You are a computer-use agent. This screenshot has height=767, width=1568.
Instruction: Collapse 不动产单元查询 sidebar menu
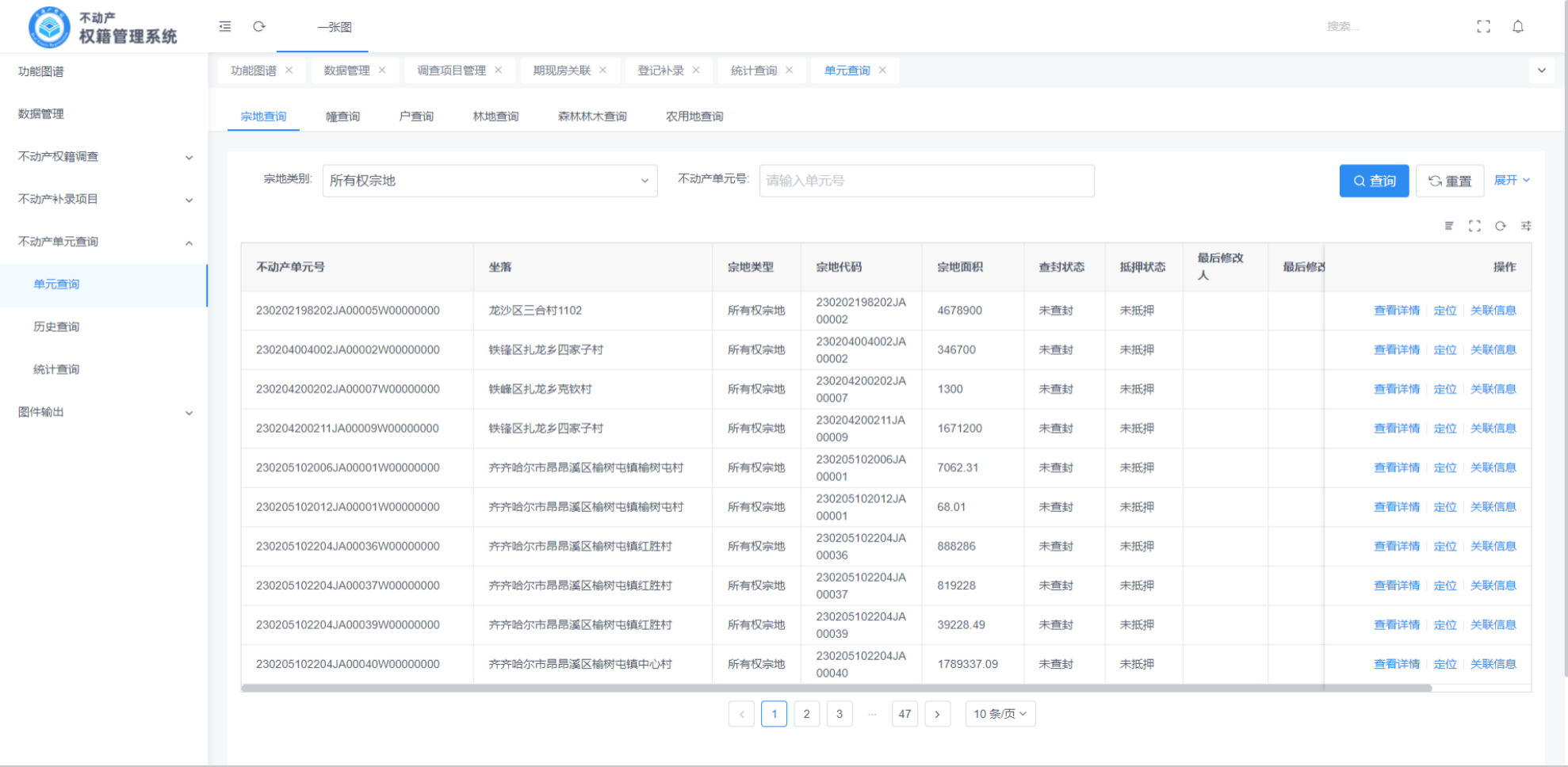pos(104,242)
